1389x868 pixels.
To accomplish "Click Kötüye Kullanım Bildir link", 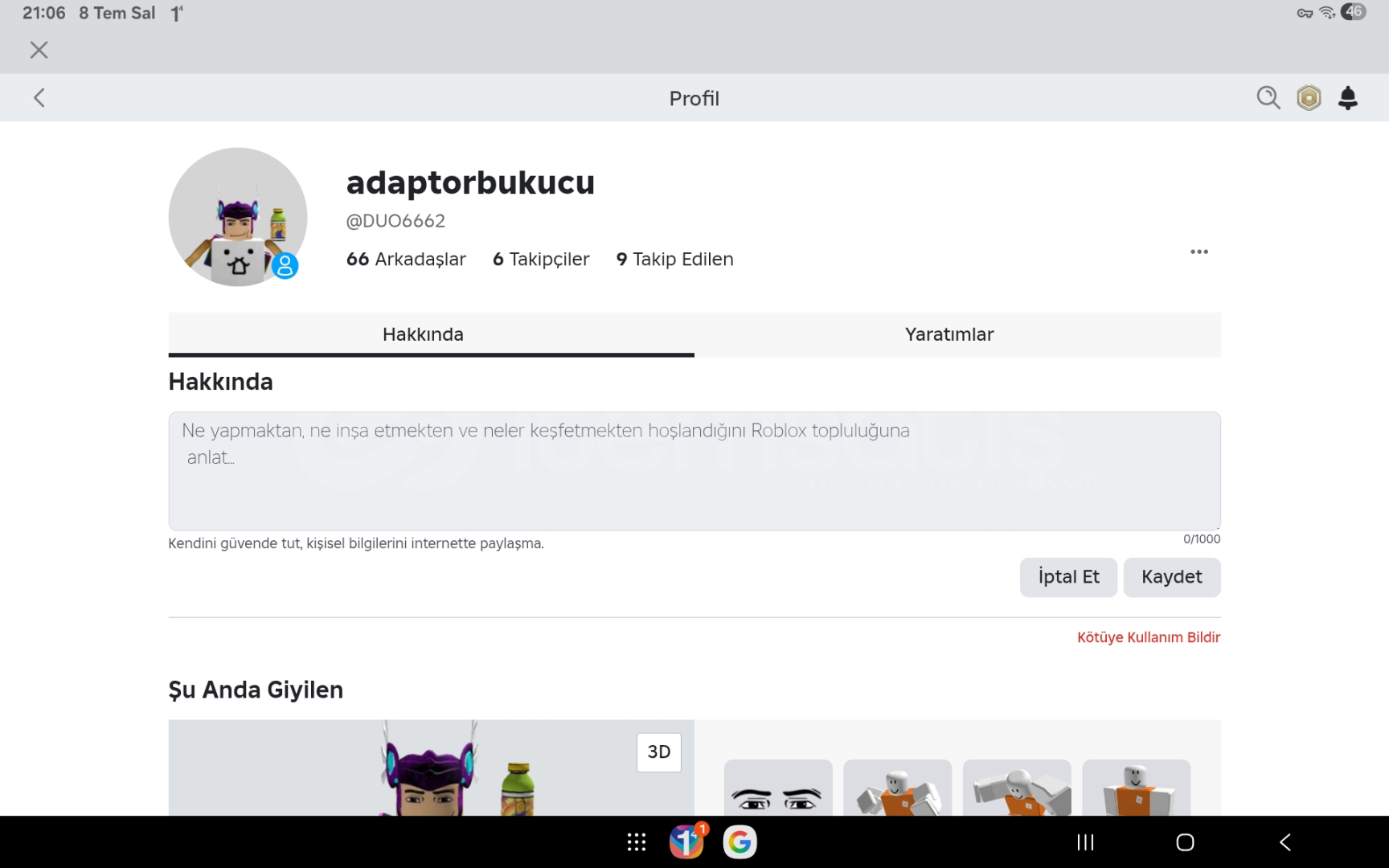I will 1149,637.
